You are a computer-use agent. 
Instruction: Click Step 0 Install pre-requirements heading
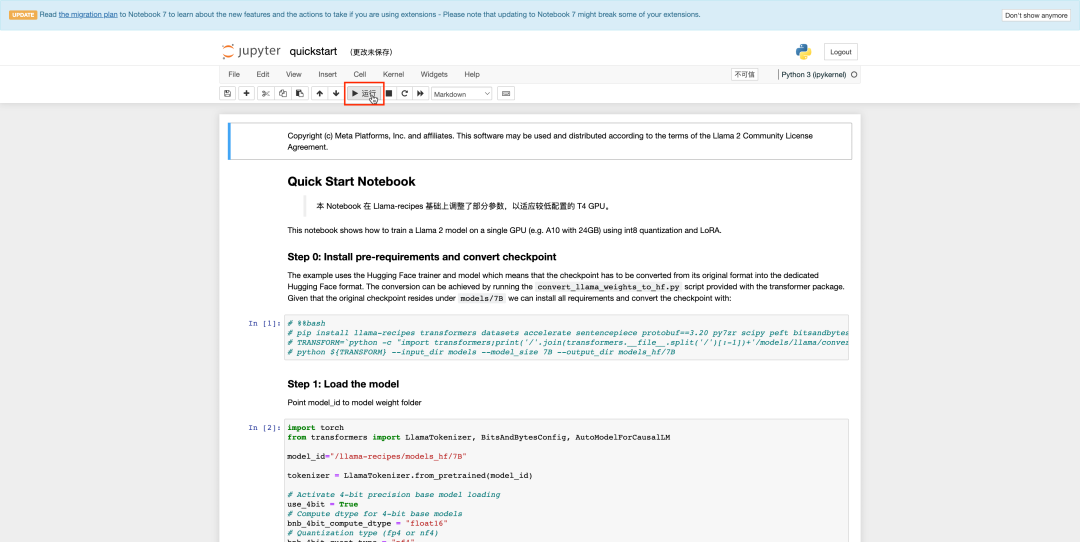422,257
